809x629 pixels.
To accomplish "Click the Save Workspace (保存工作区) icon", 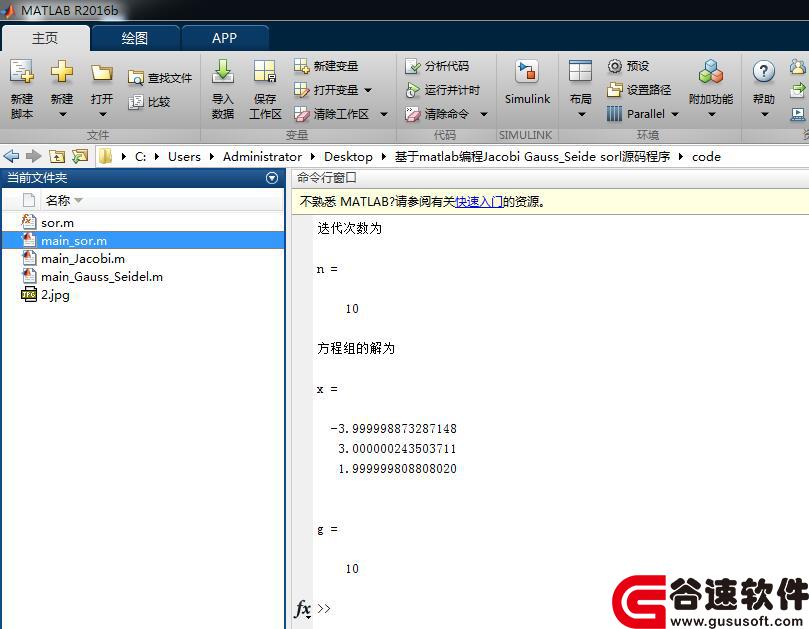I will click(x=265, y=71).
